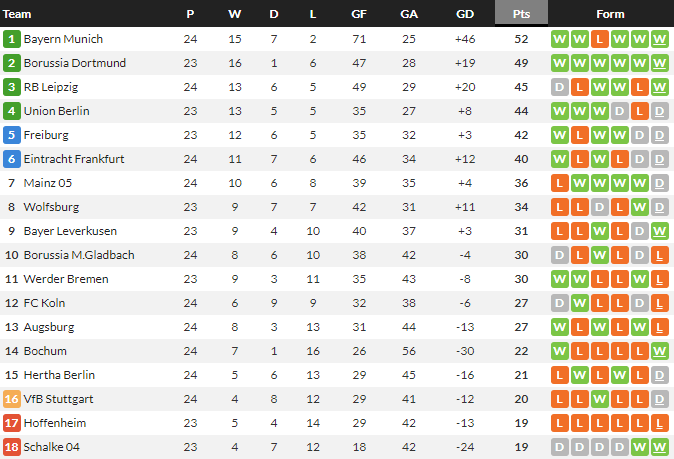
Task: Click the draw badge in RB Leipzig's form
Action: pos(560,87)
